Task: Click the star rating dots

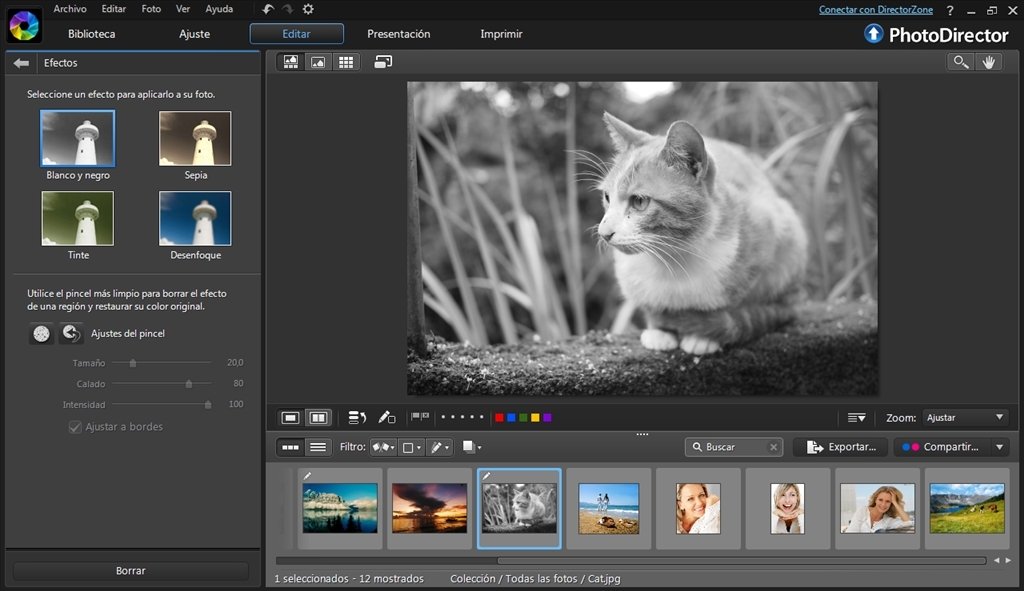Action: click(x=462, y=417)
